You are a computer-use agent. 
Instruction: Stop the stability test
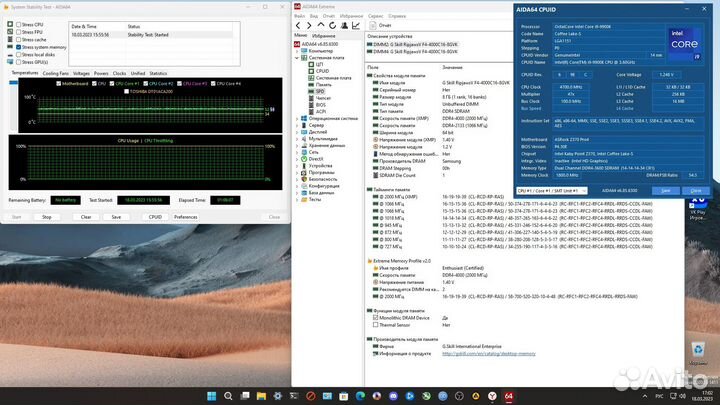coord(47,217)
